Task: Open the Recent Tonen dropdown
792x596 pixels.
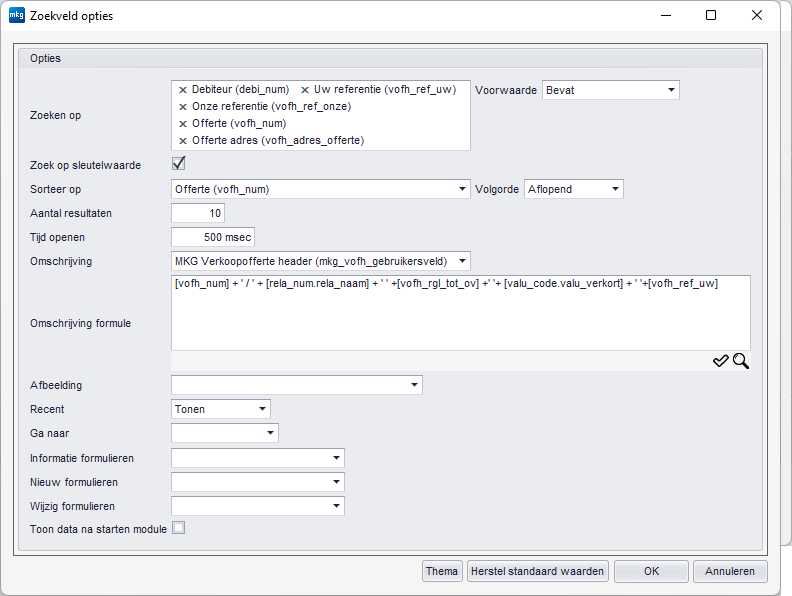Action: (x=221, y=409)
